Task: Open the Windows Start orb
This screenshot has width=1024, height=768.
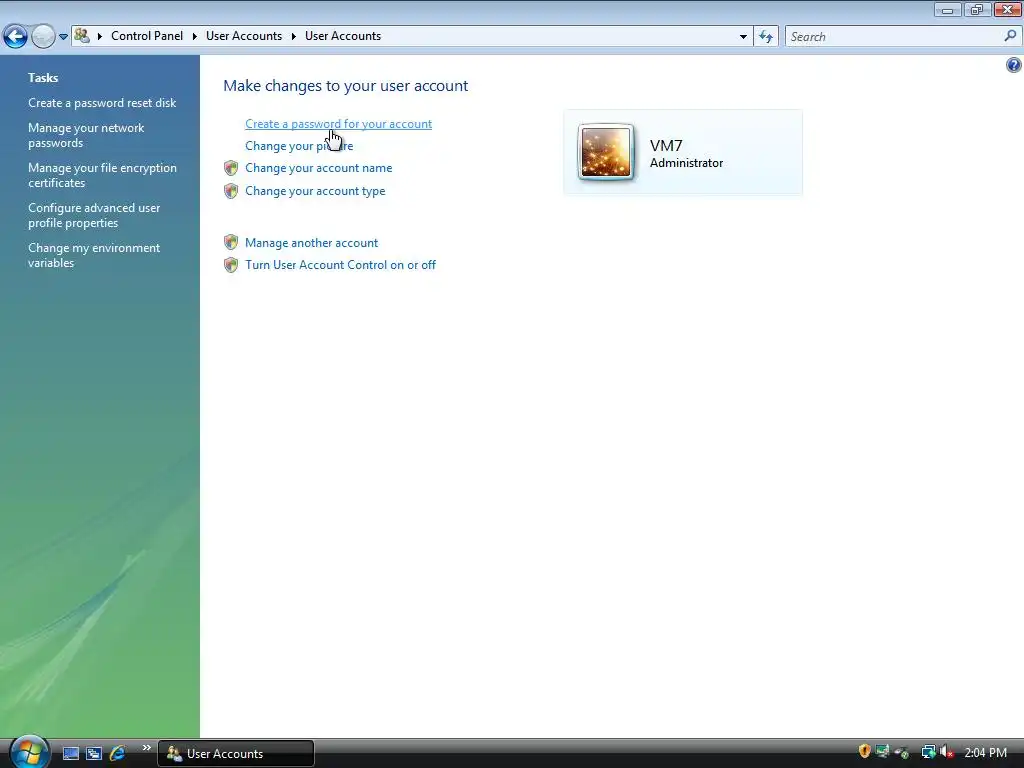Action: coord(29,752)
